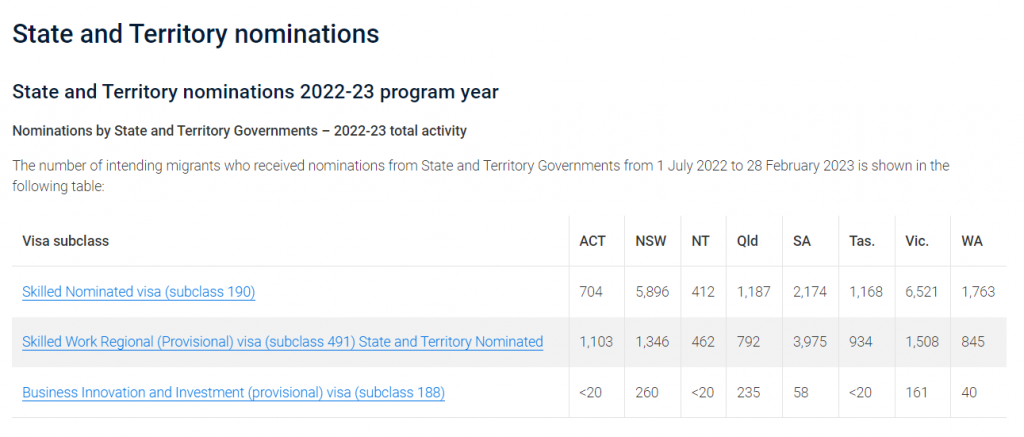Image resolution: width=1024 pixels, height=437 pixels.
Task: Click the "State and Territory nominations" main heading
Action: coord(195,33)
